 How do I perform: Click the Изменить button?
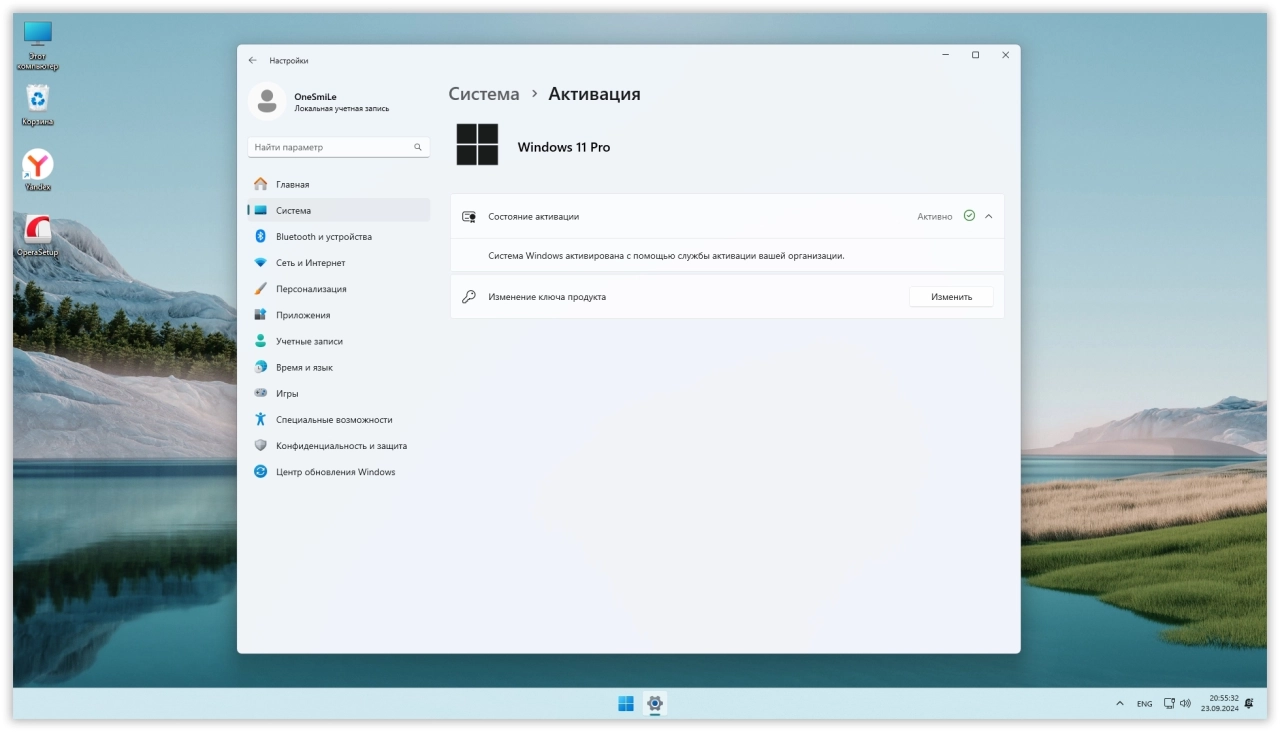click(951, 297)
